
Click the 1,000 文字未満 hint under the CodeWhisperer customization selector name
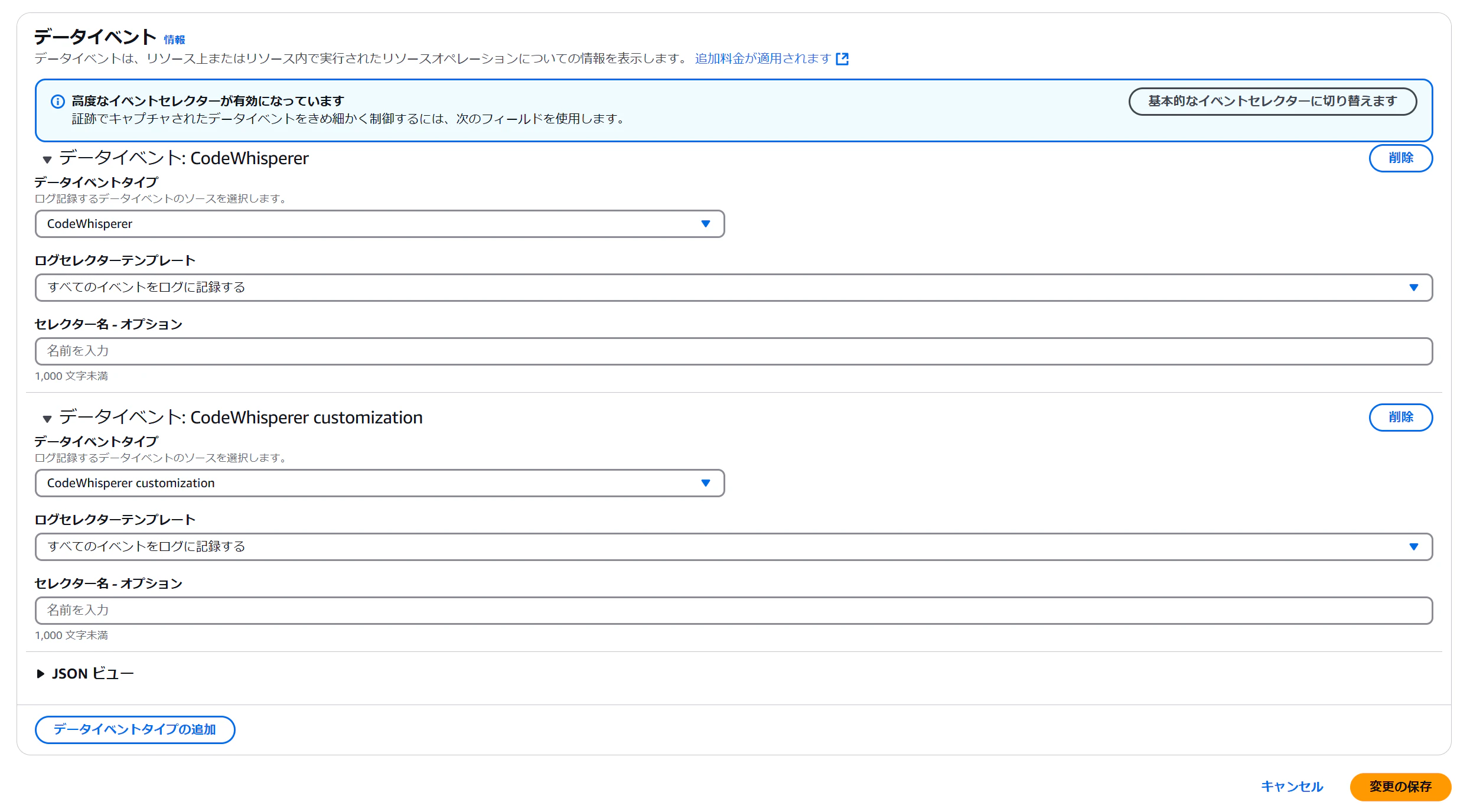tap(71, 635)
